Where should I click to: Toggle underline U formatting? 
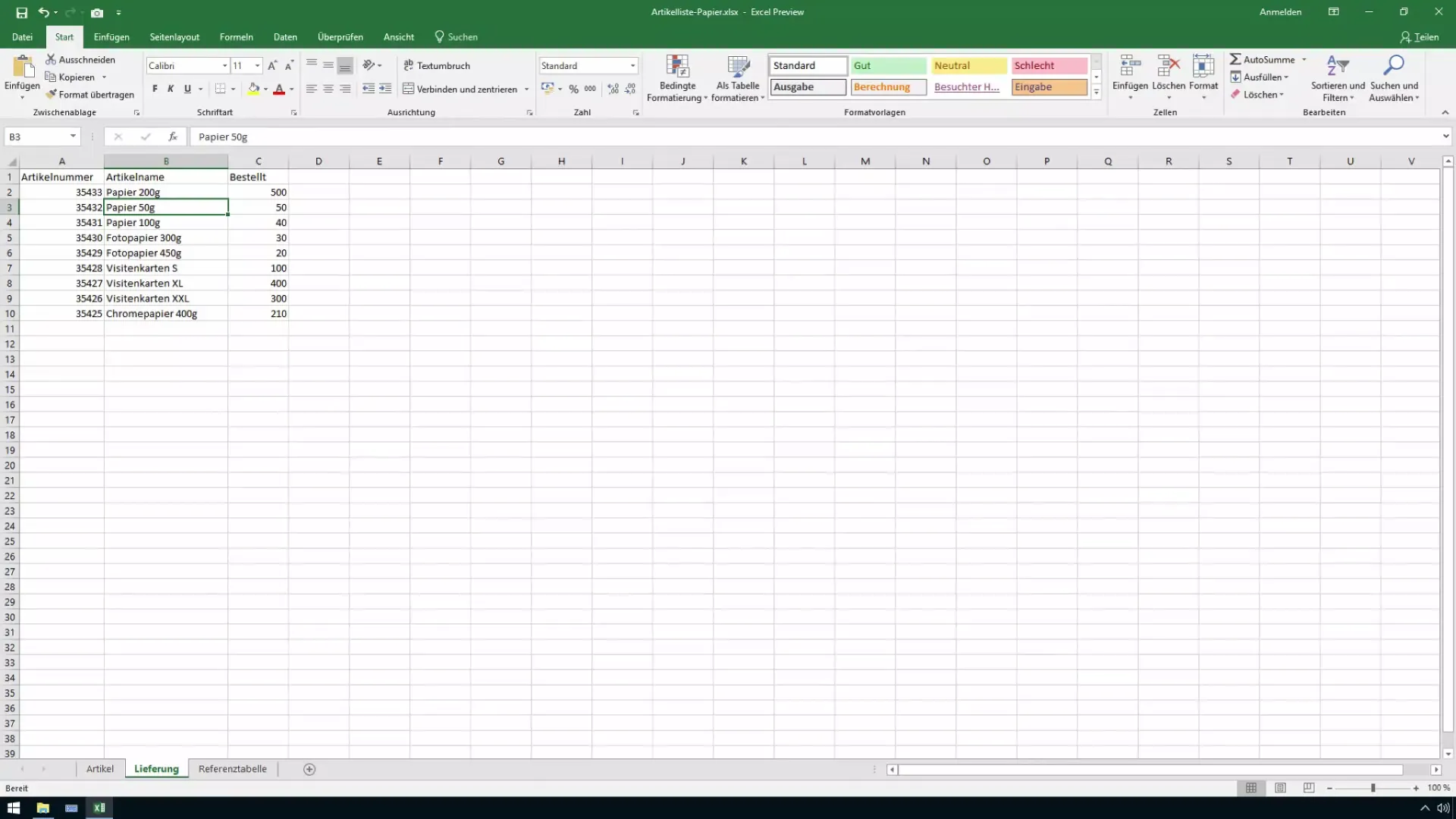click(187, 89)
